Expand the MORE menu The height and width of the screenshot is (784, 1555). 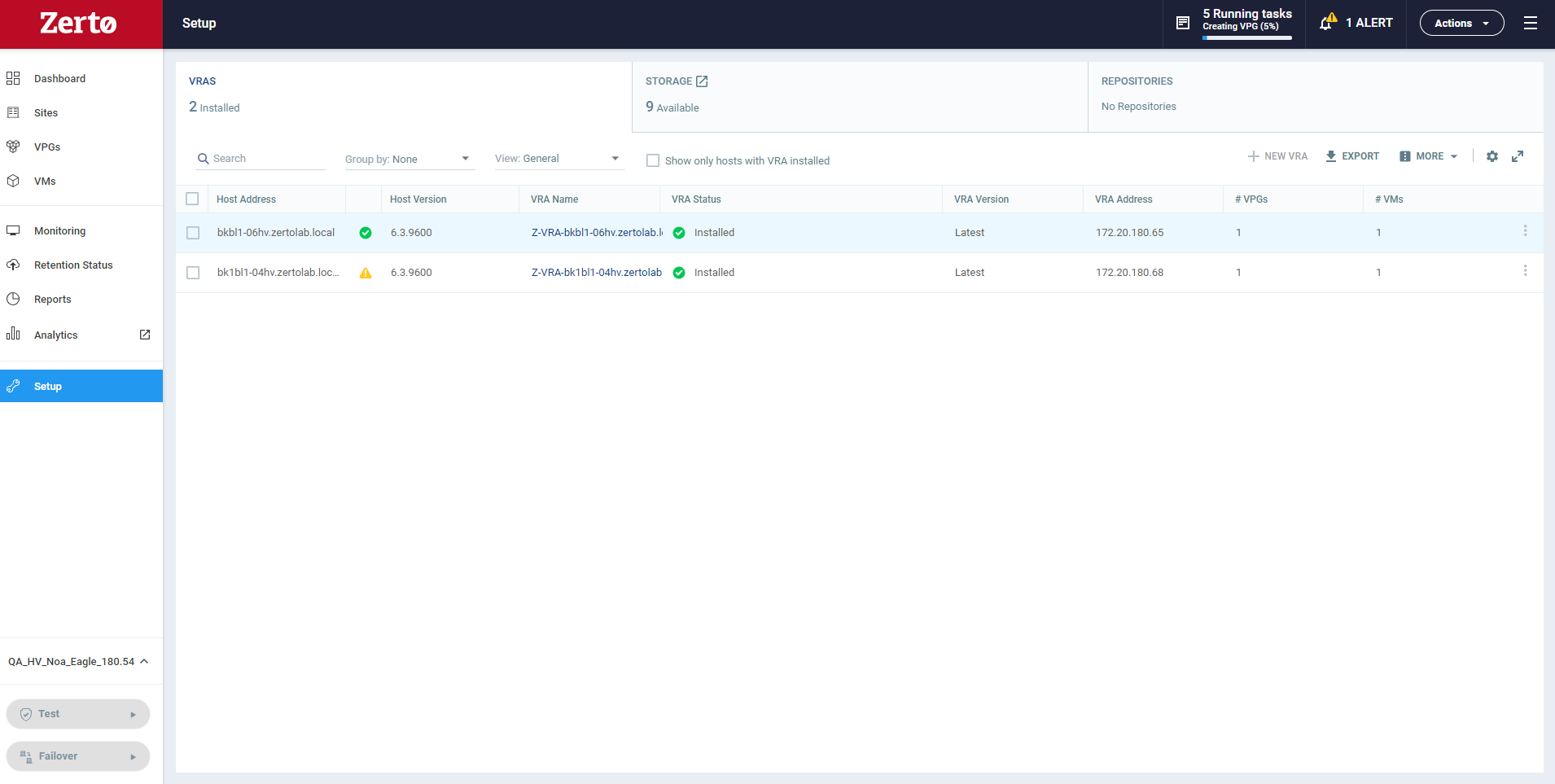[1429, 156]
